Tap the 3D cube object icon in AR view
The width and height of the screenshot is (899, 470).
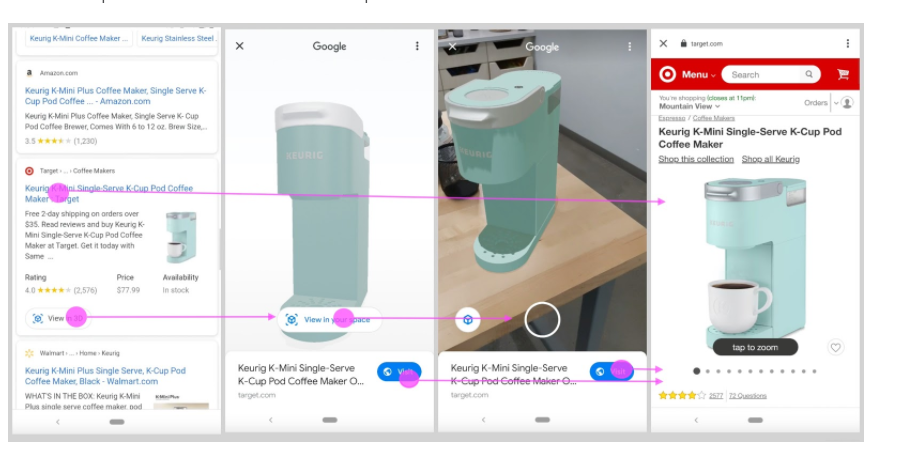(468, 320)
